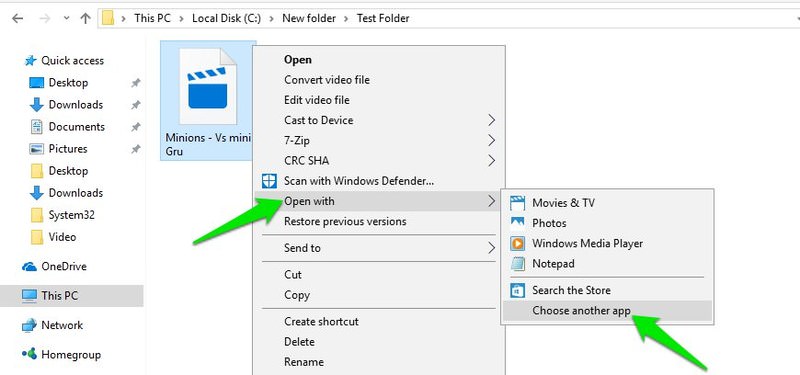The image size is (800, 375).
Task: Click the Movies & TV app icon
Action: point(517,203)
